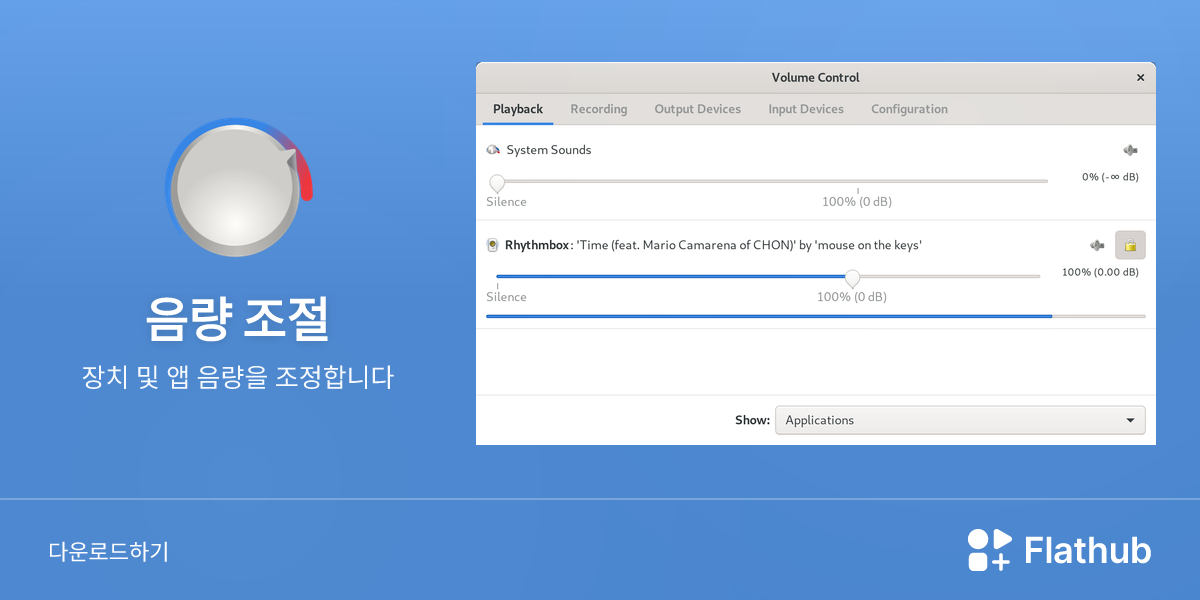This screenshot has height=600, width=1200.
Task: Click the System Sounds volume slider handle
Action: [497, 183]
